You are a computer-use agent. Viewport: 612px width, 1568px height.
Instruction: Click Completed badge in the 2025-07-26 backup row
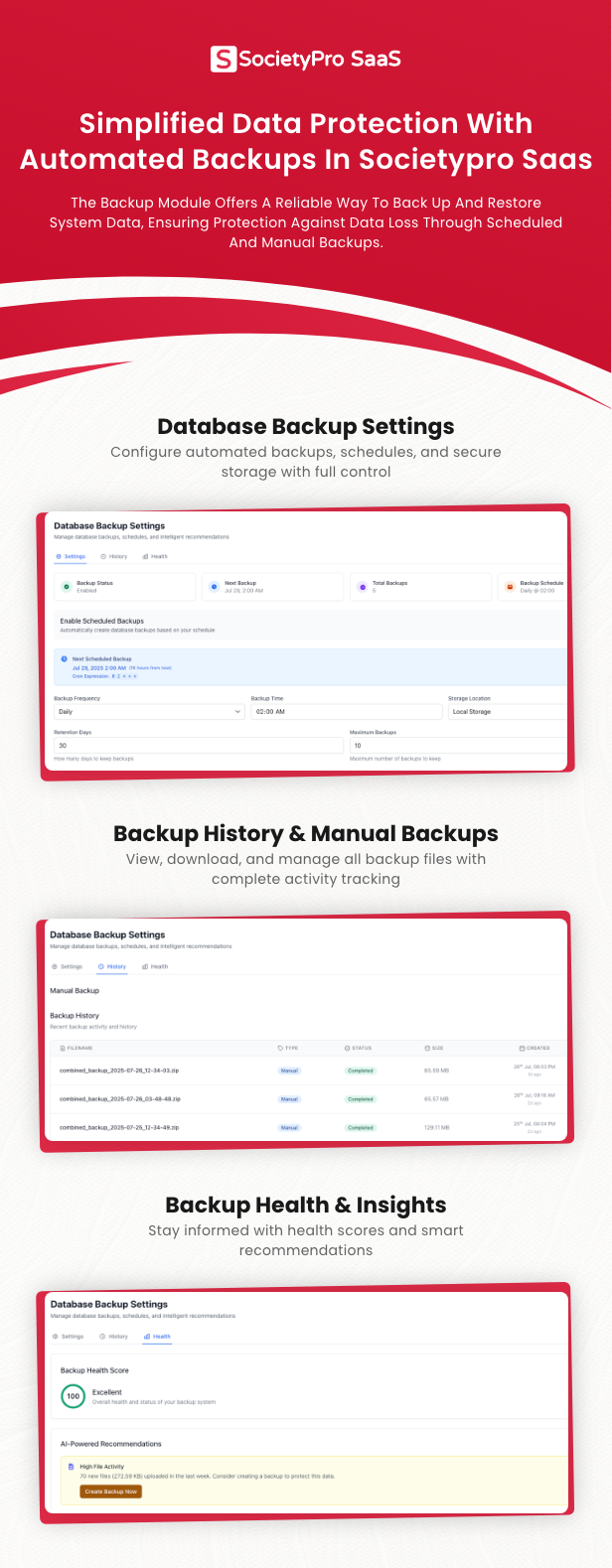tap(361, 1099)
